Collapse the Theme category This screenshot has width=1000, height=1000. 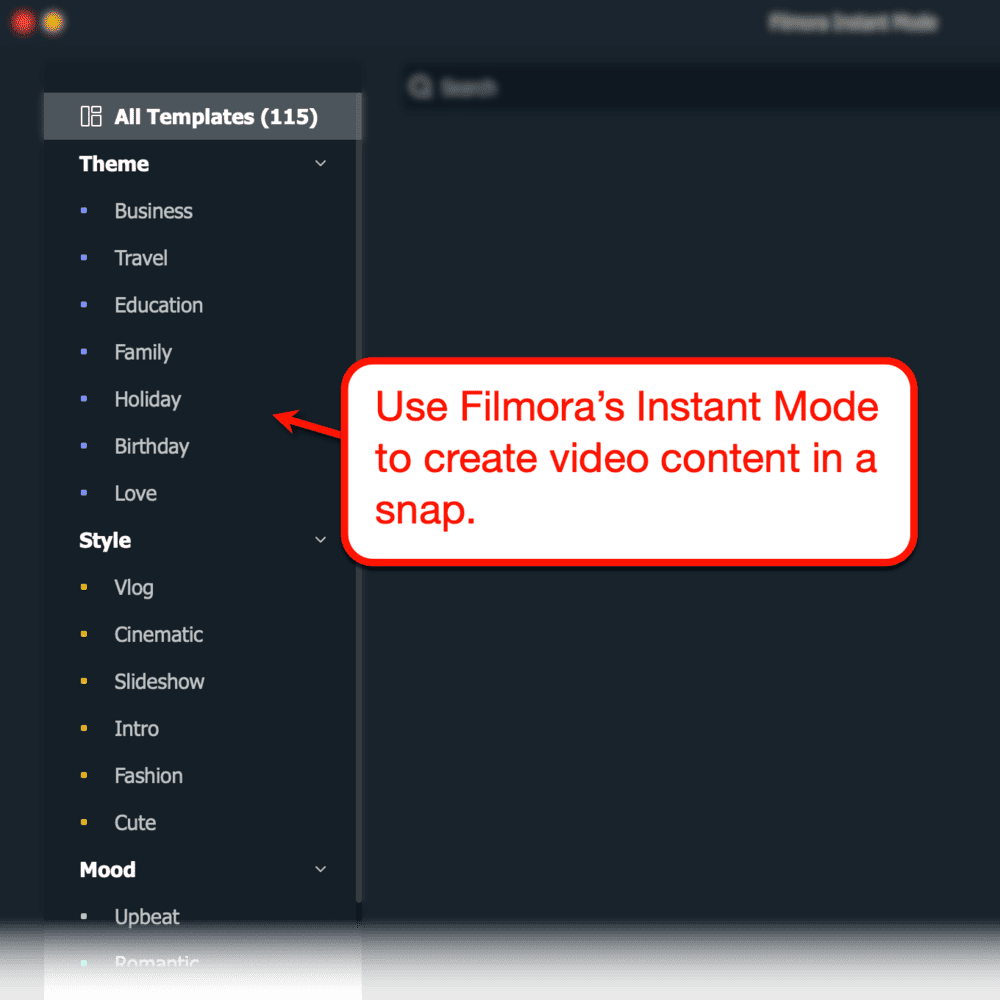click(x=320, y=162)
